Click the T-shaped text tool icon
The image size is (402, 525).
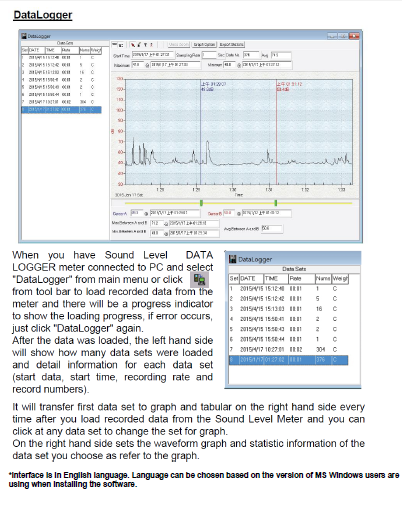(145, 45)
